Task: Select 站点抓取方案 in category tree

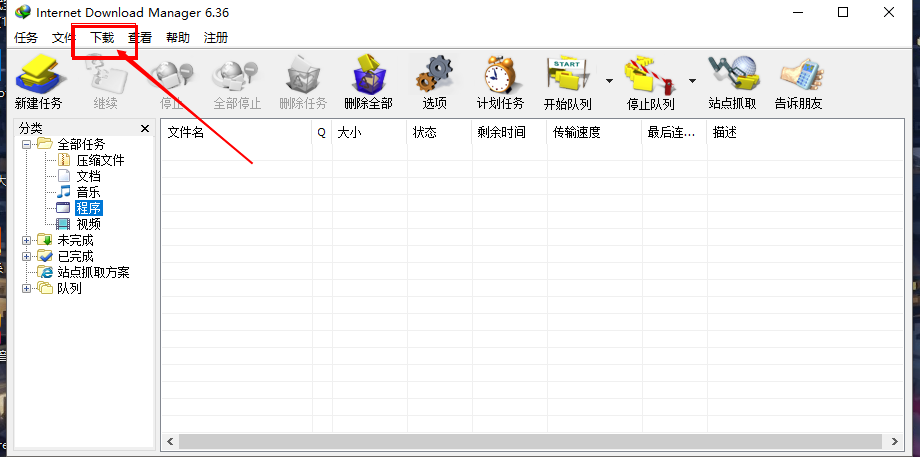Action: coord(93,272)
